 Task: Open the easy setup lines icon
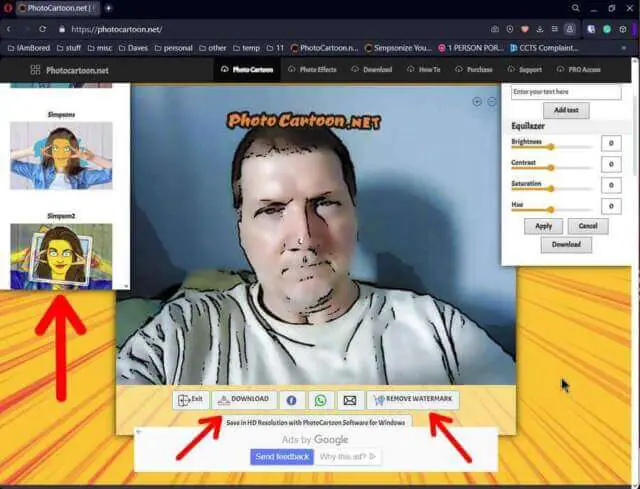coord(555,29)
